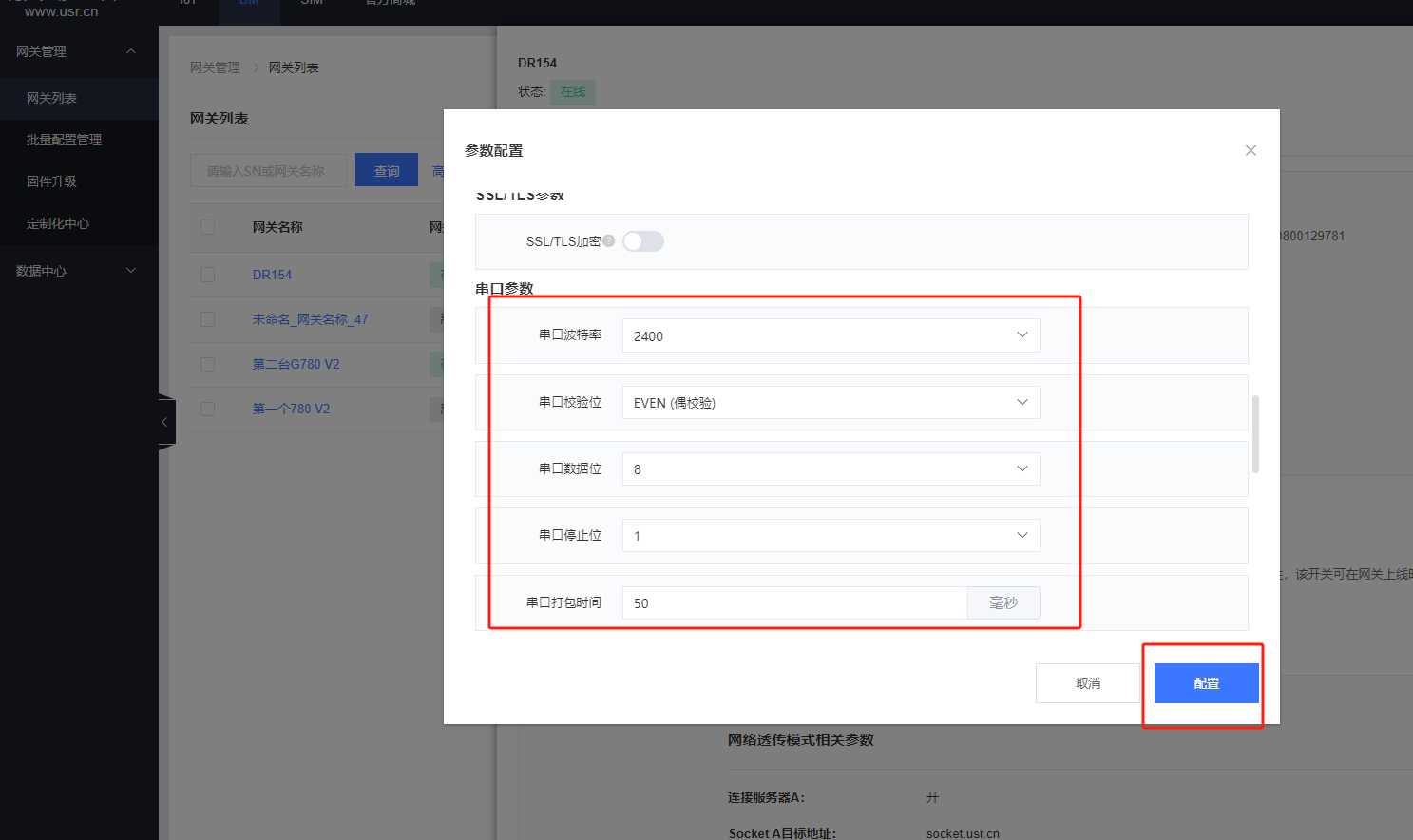The height and width of the screenshot is (840, 1413).
Task: Select all gateways using header checkbox
Action: pyautogui.click(x=207, y=227)
